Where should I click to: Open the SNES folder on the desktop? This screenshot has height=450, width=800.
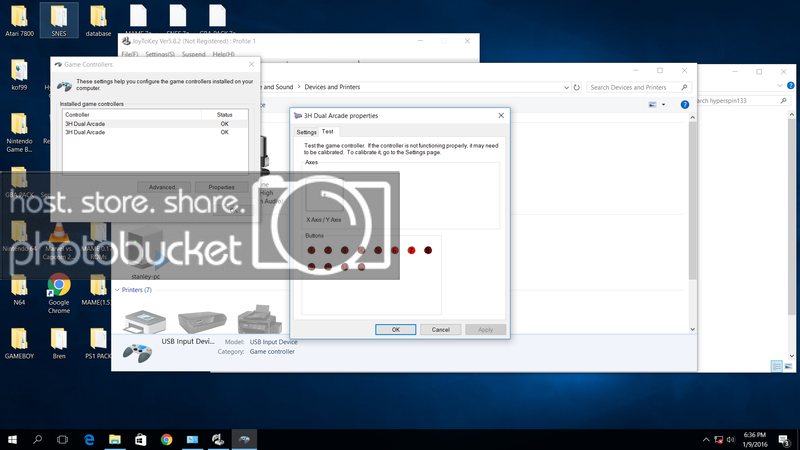[x=59, y=20]
